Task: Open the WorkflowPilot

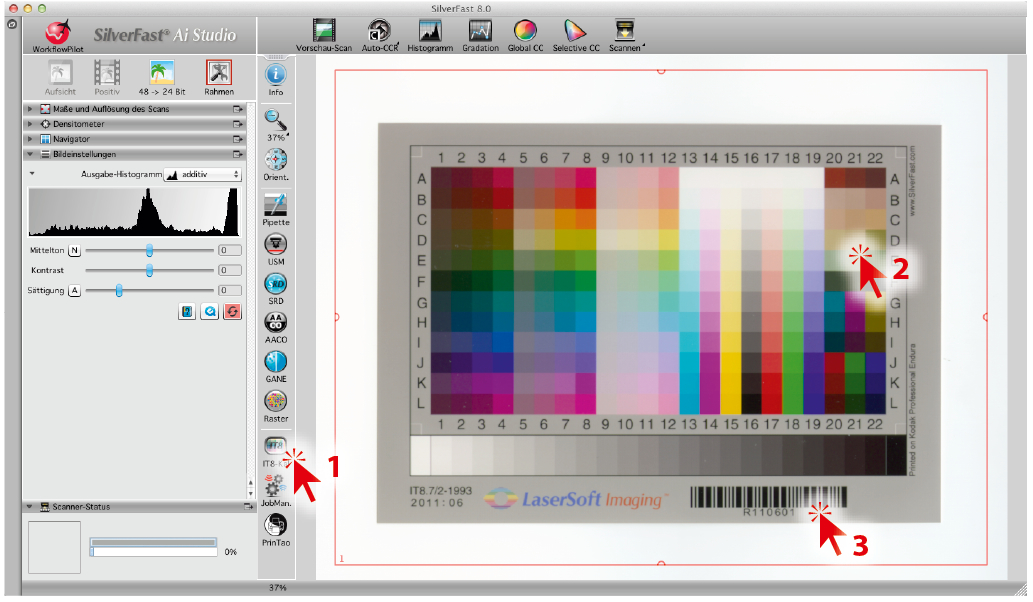Action: pyautogui.click(x=58, y=35)
